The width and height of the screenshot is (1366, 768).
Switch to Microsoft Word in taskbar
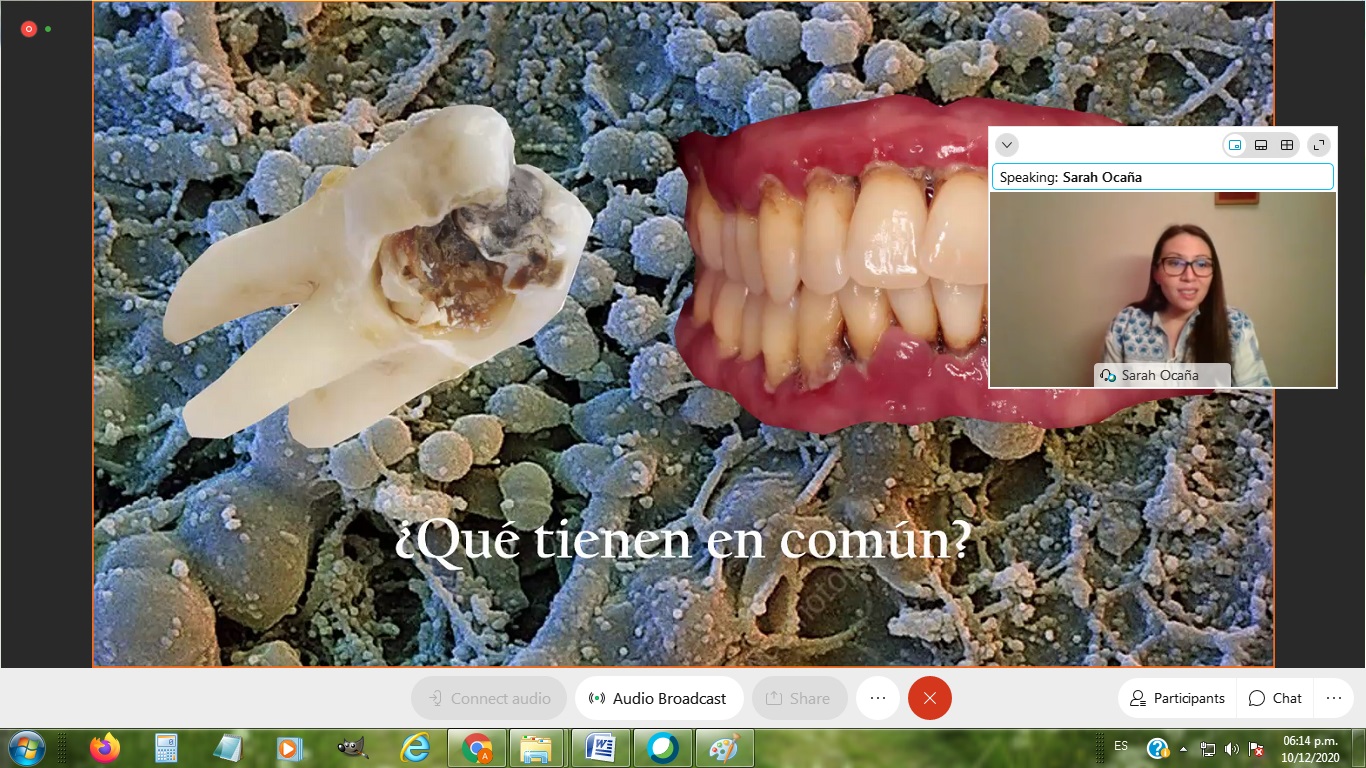pos(600,748)
